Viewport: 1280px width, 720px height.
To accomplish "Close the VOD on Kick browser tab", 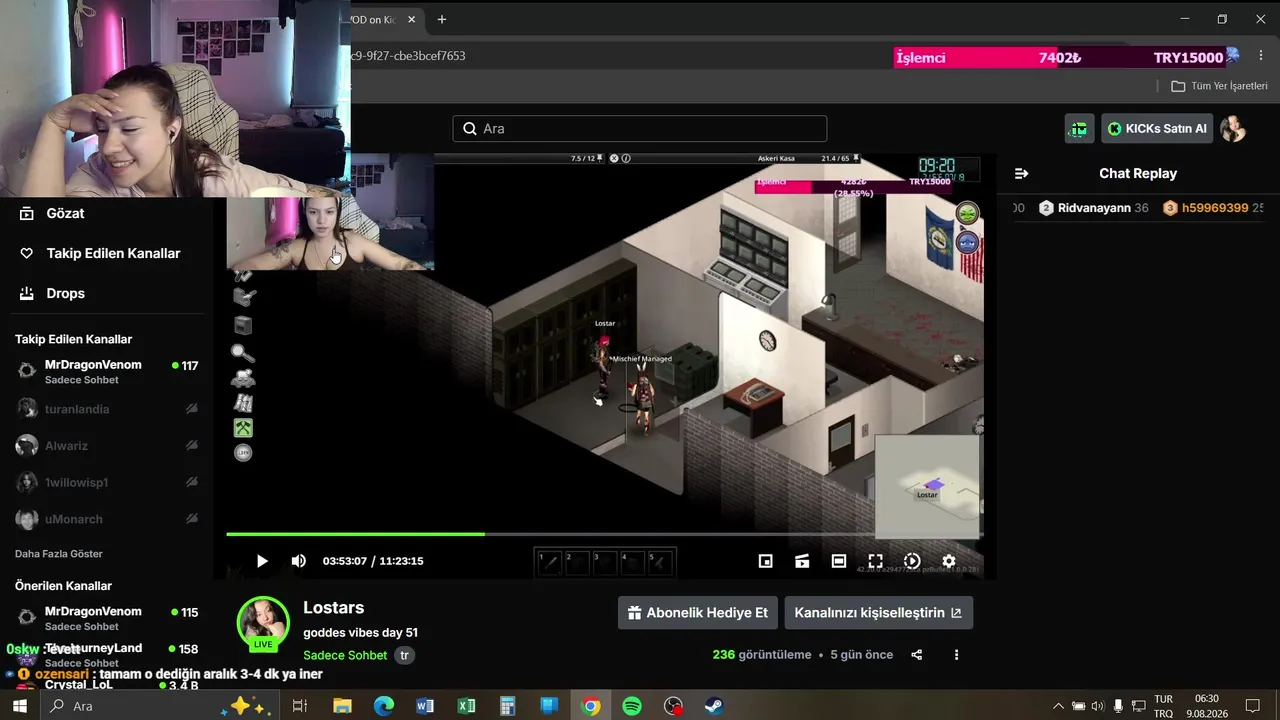I will coord(410,19).
